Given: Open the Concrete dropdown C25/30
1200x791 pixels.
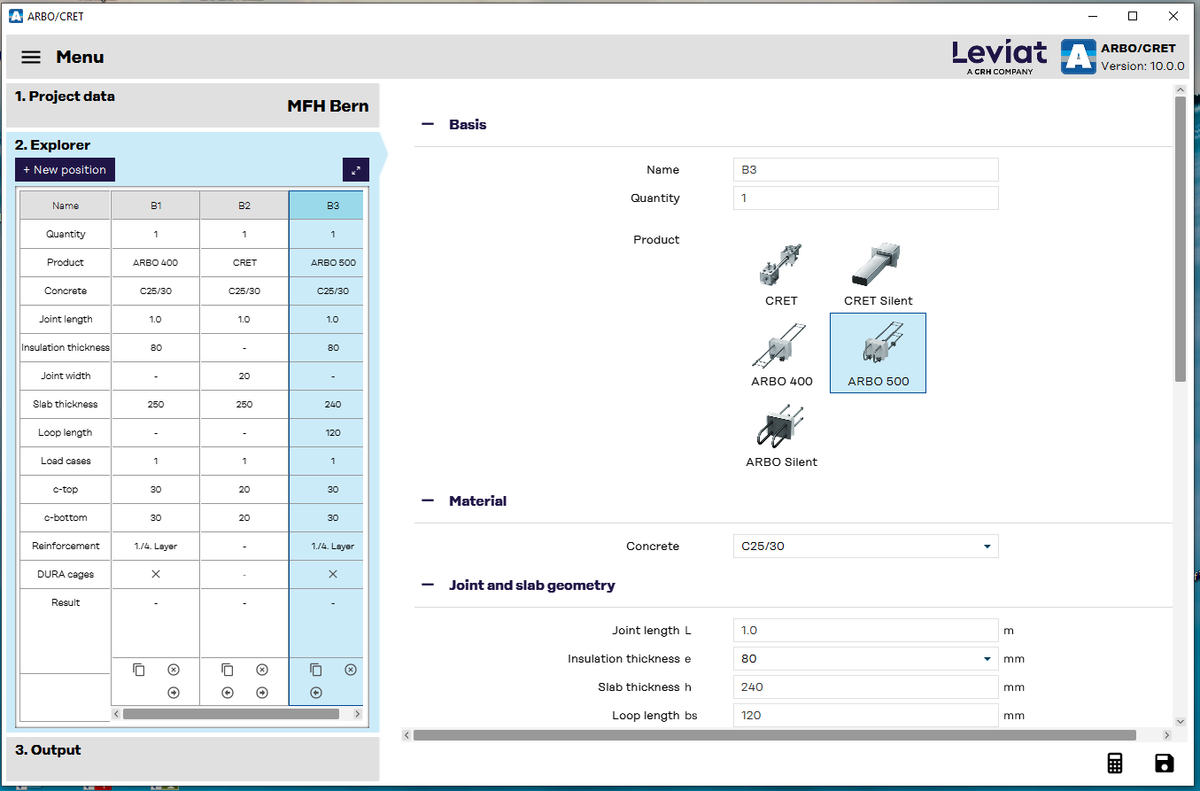Looking at the screenshot, I should 865,546.
